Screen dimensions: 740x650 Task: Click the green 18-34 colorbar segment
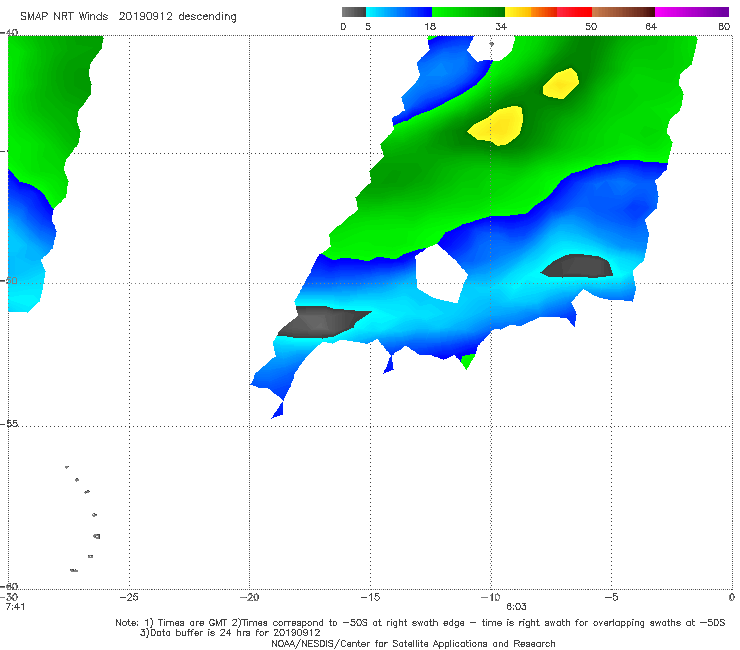[x=468, y=12]
